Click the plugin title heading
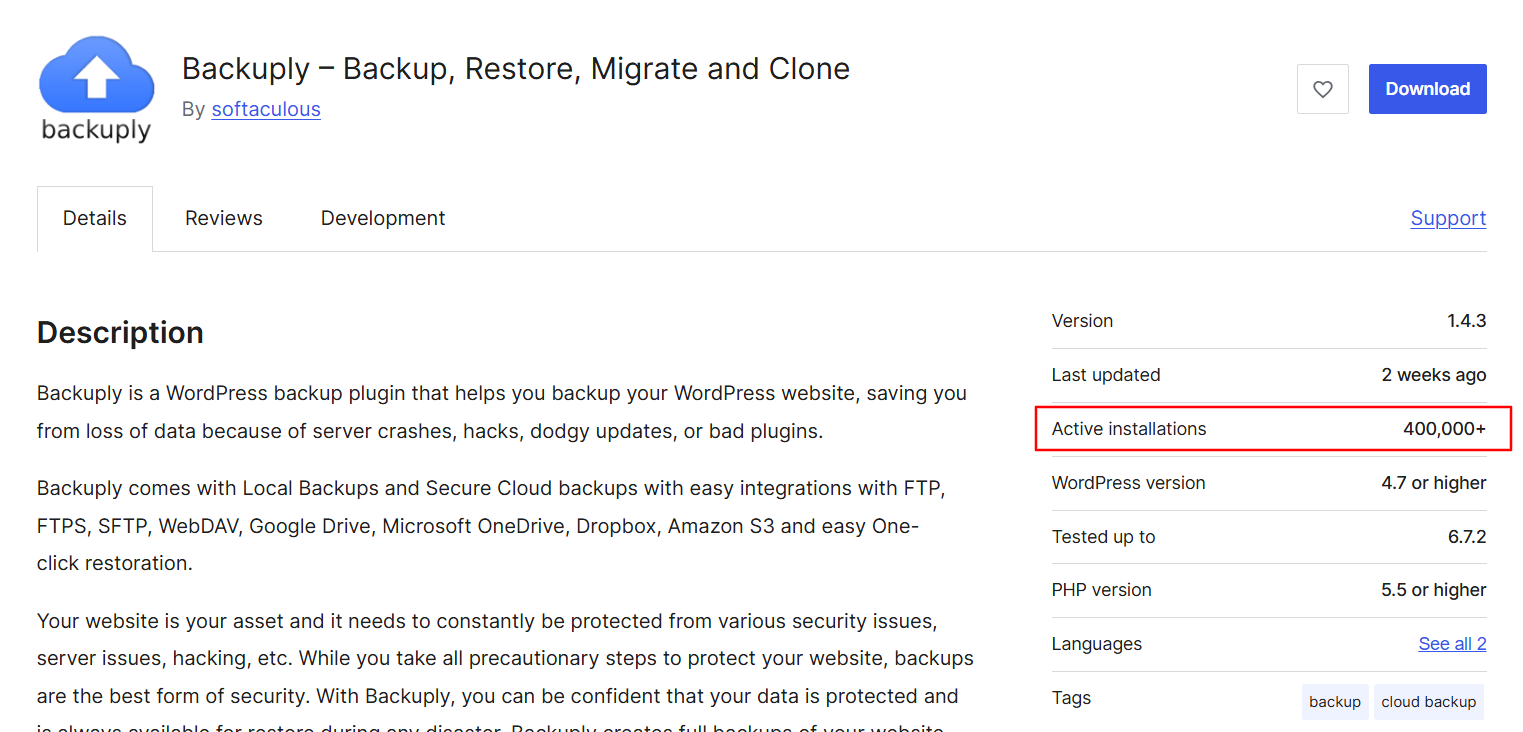The image size is (1523, 732). click(516, 69)
